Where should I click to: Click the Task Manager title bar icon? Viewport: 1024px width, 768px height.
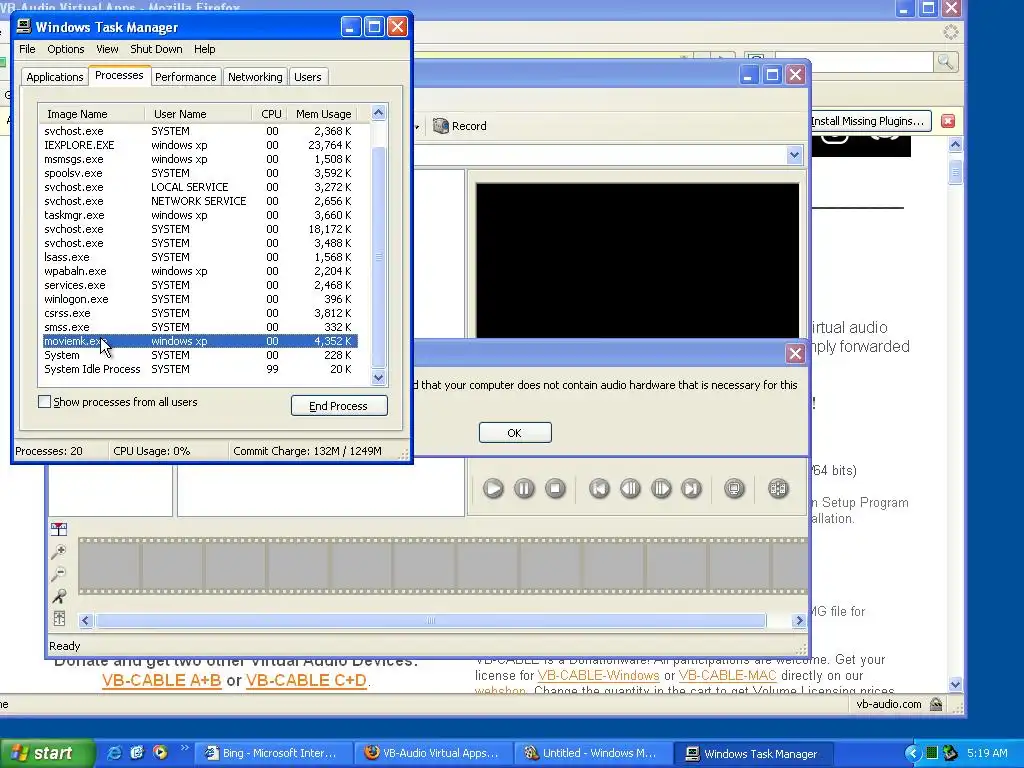tap(24, 27)
